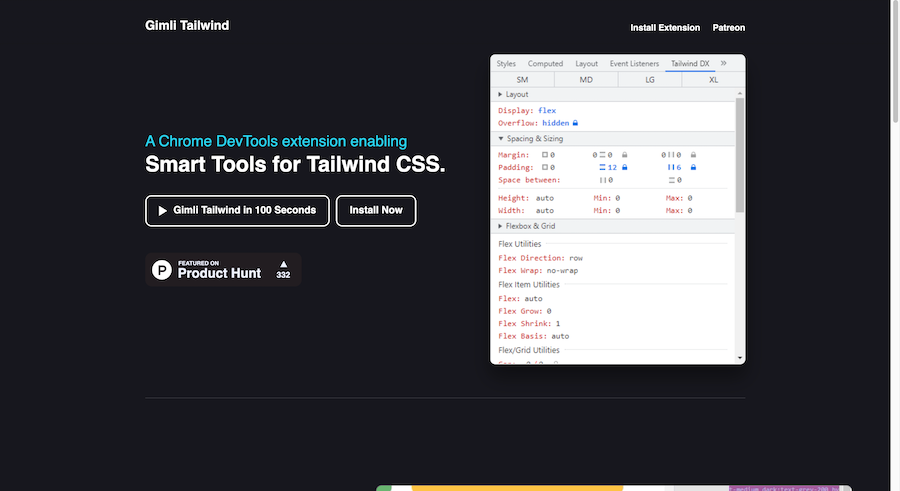Show more DevTools tabs with chevron

(x=723, y=63)
